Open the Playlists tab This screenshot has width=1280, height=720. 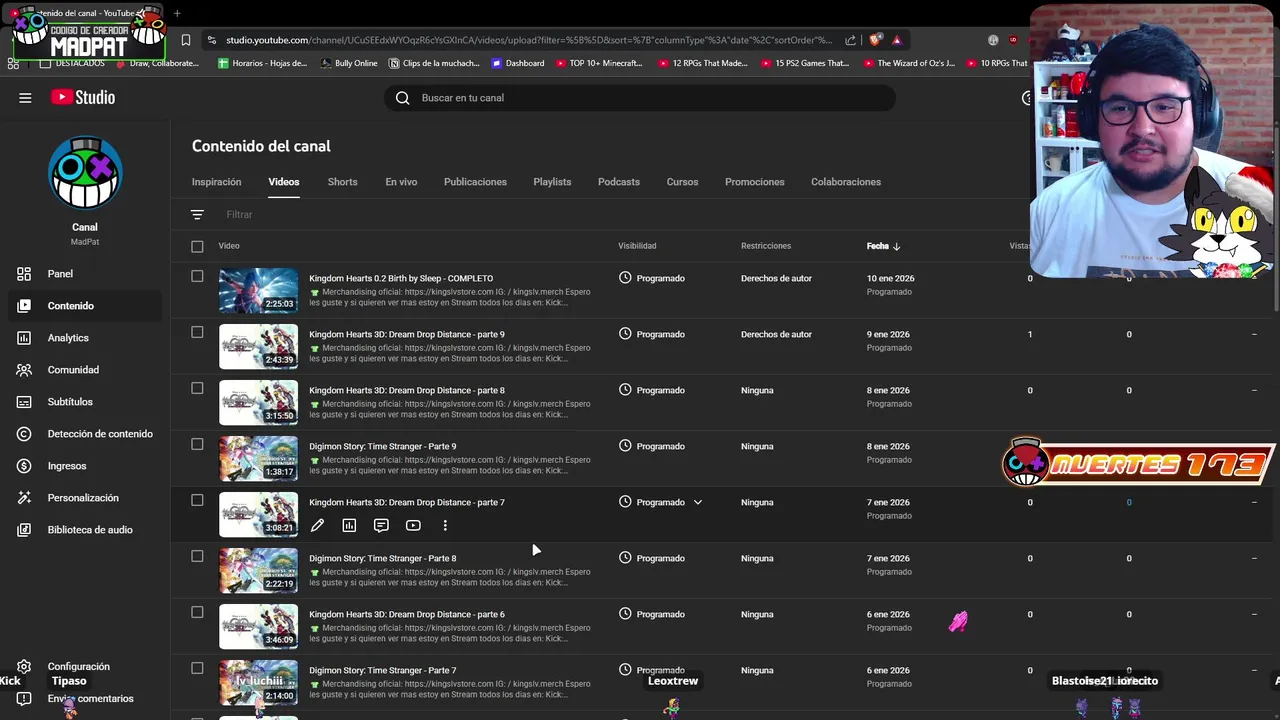[x=552, y=182]
